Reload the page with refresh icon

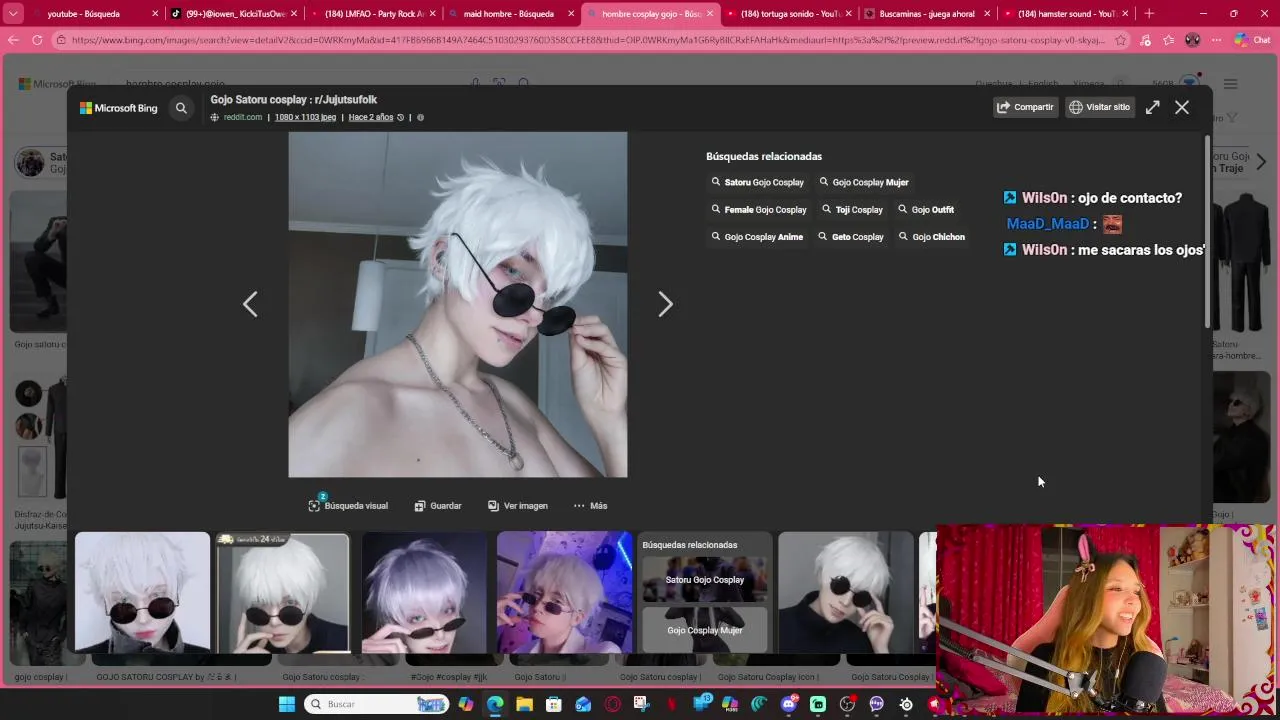pos(37,40)
